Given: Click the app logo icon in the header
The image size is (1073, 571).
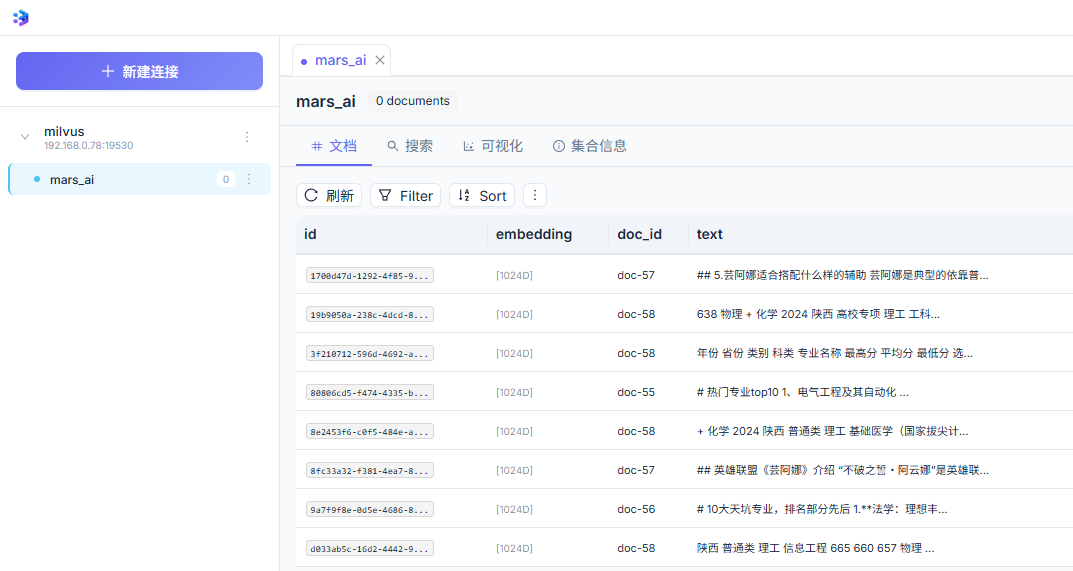Looking at the screenshot, I should pos(21,18).
